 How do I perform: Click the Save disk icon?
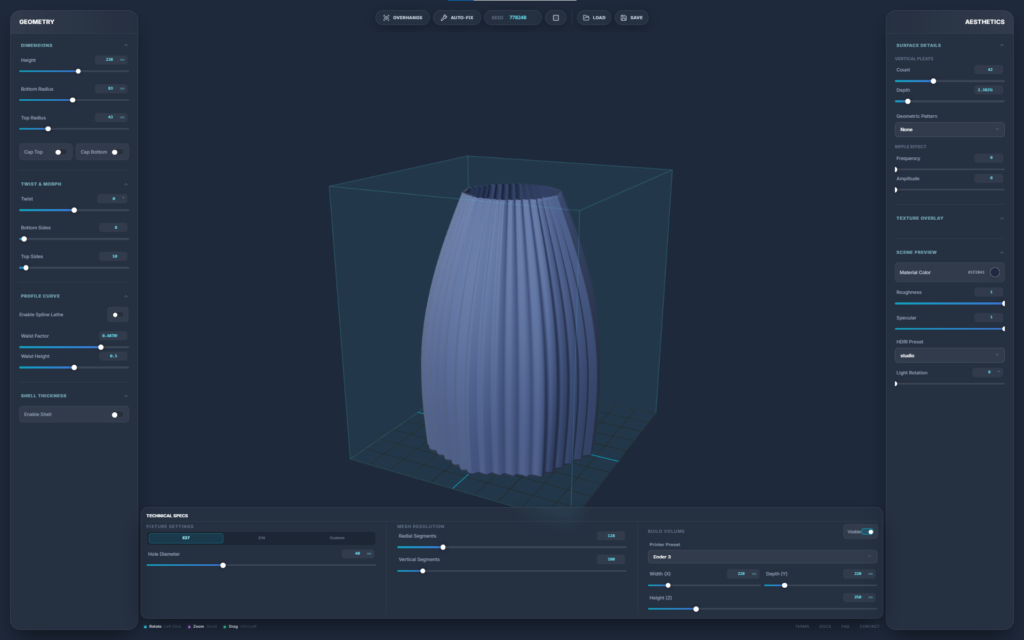pyautogui.click(x=631, y=18)
